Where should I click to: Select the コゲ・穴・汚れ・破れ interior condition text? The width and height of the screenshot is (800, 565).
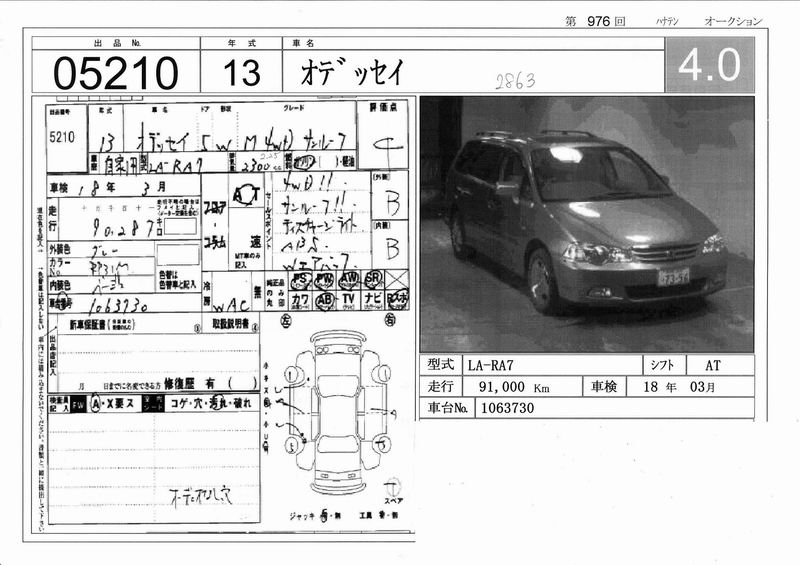point(212,403)
